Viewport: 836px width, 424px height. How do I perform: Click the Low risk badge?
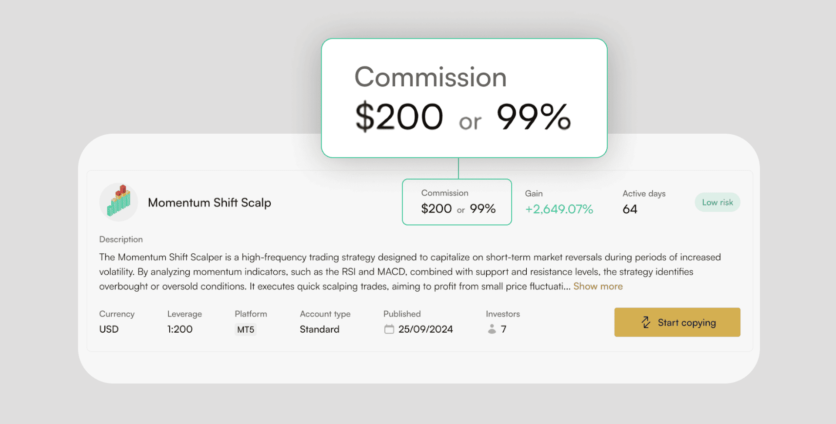coord(717,202)
